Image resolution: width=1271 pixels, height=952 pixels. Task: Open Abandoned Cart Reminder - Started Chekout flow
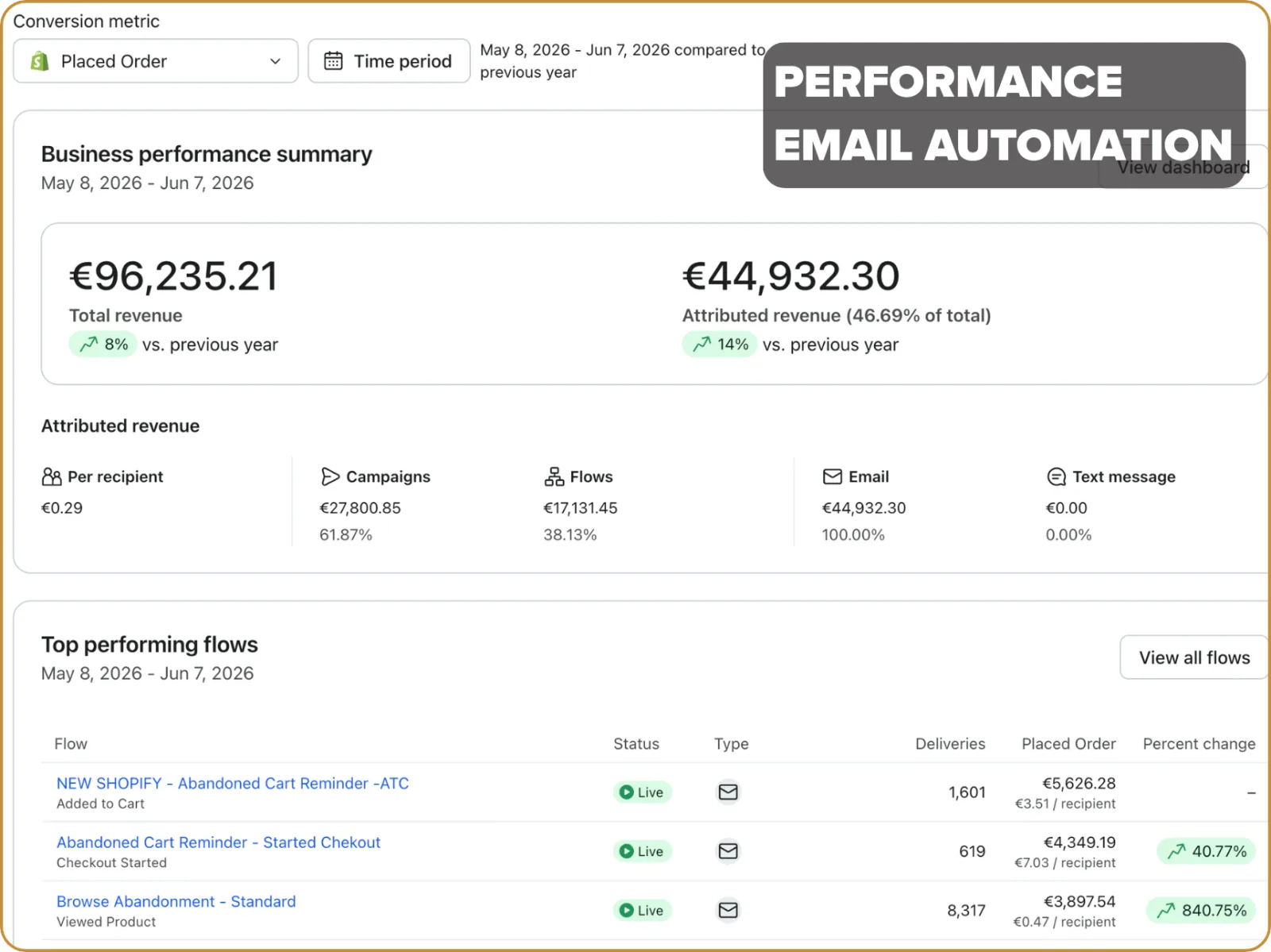218,842
